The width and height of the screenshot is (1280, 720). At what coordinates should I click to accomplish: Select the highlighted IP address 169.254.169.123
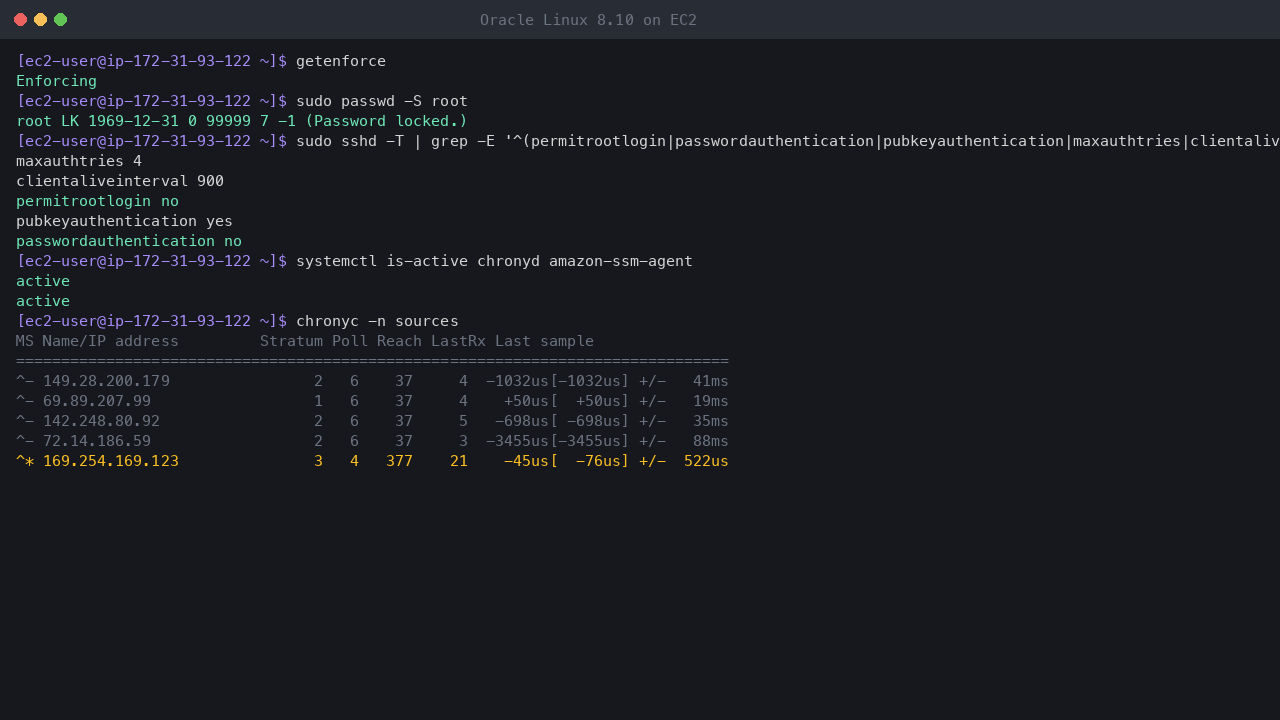tap(111, 461)
